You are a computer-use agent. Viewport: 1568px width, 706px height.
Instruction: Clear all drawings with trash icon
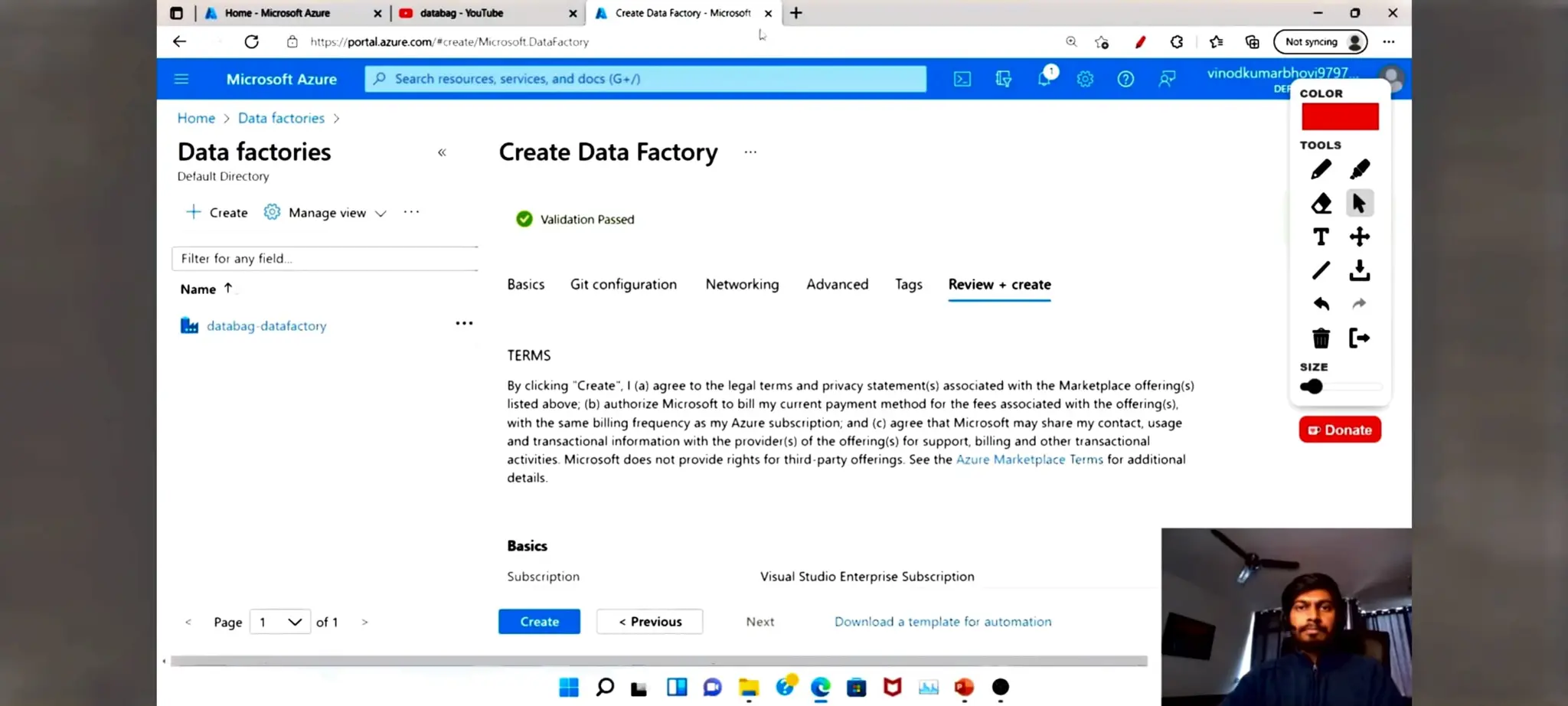(x=1321, y=338)
